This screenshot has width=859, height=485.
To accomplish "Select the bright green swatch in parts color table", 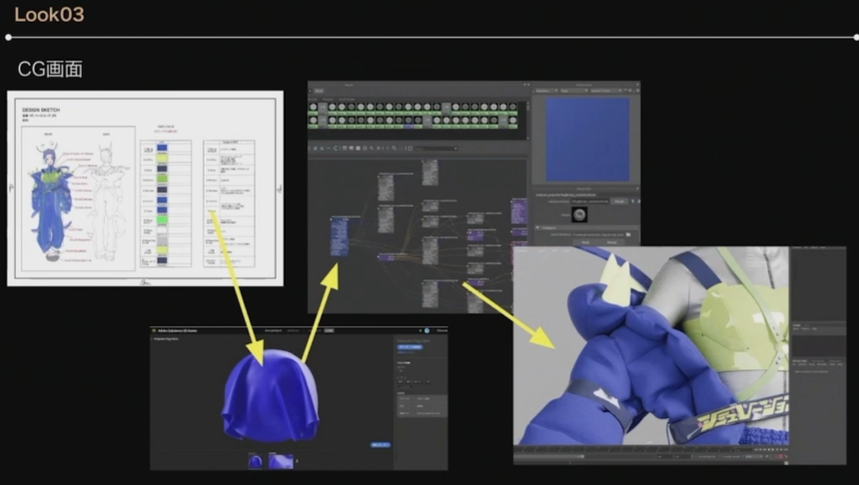I will click(x=162, y=220).
